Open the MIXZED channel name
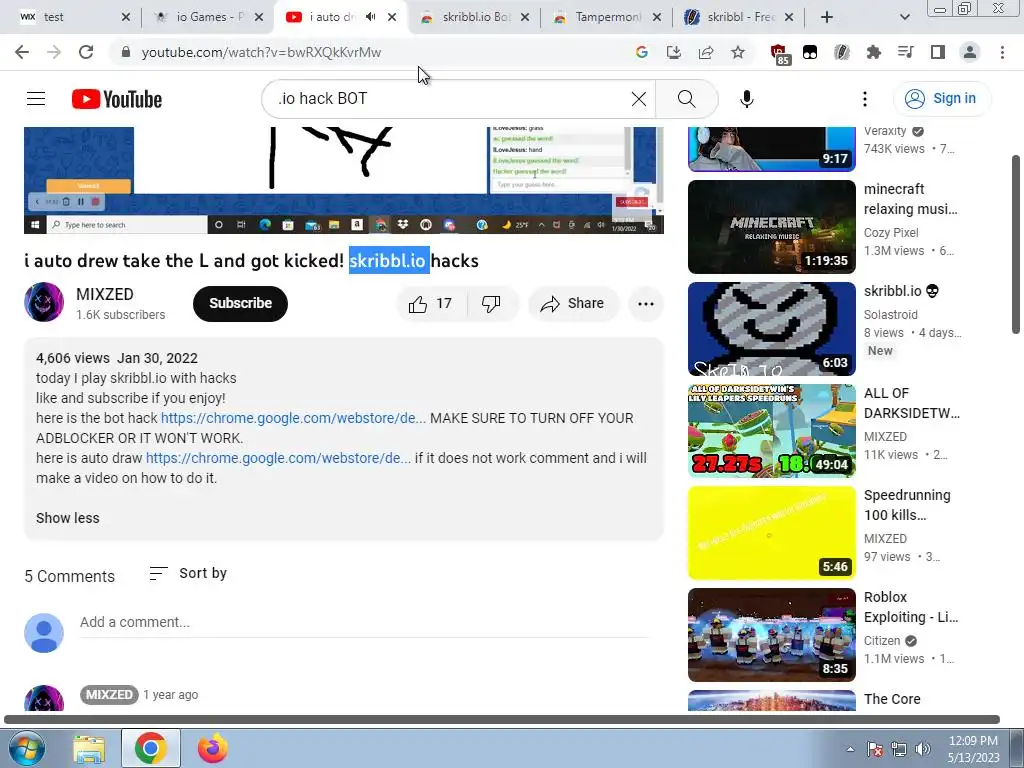 click(x=104, y=295)
